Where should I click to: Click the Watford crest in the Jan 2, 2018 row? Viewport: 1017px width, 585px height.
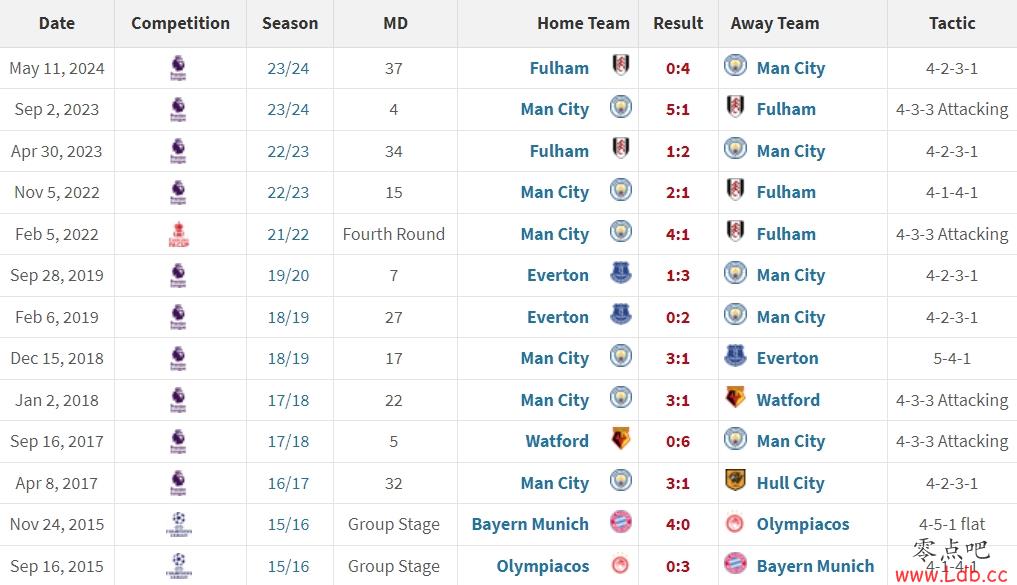(735, 398)
